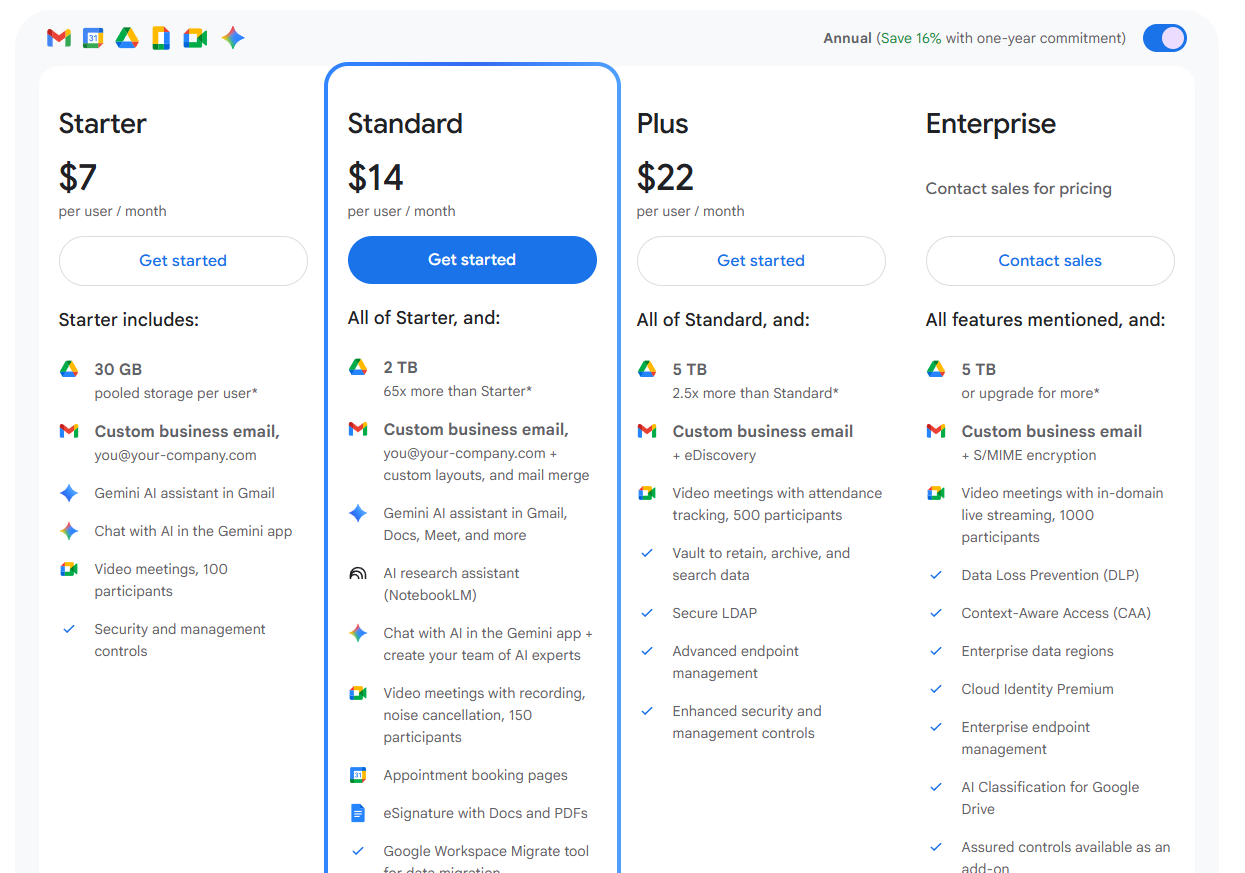Click Contact sales for pricing text
The width and height of the screenshot is (1245, 873).
pos(1019,189)
